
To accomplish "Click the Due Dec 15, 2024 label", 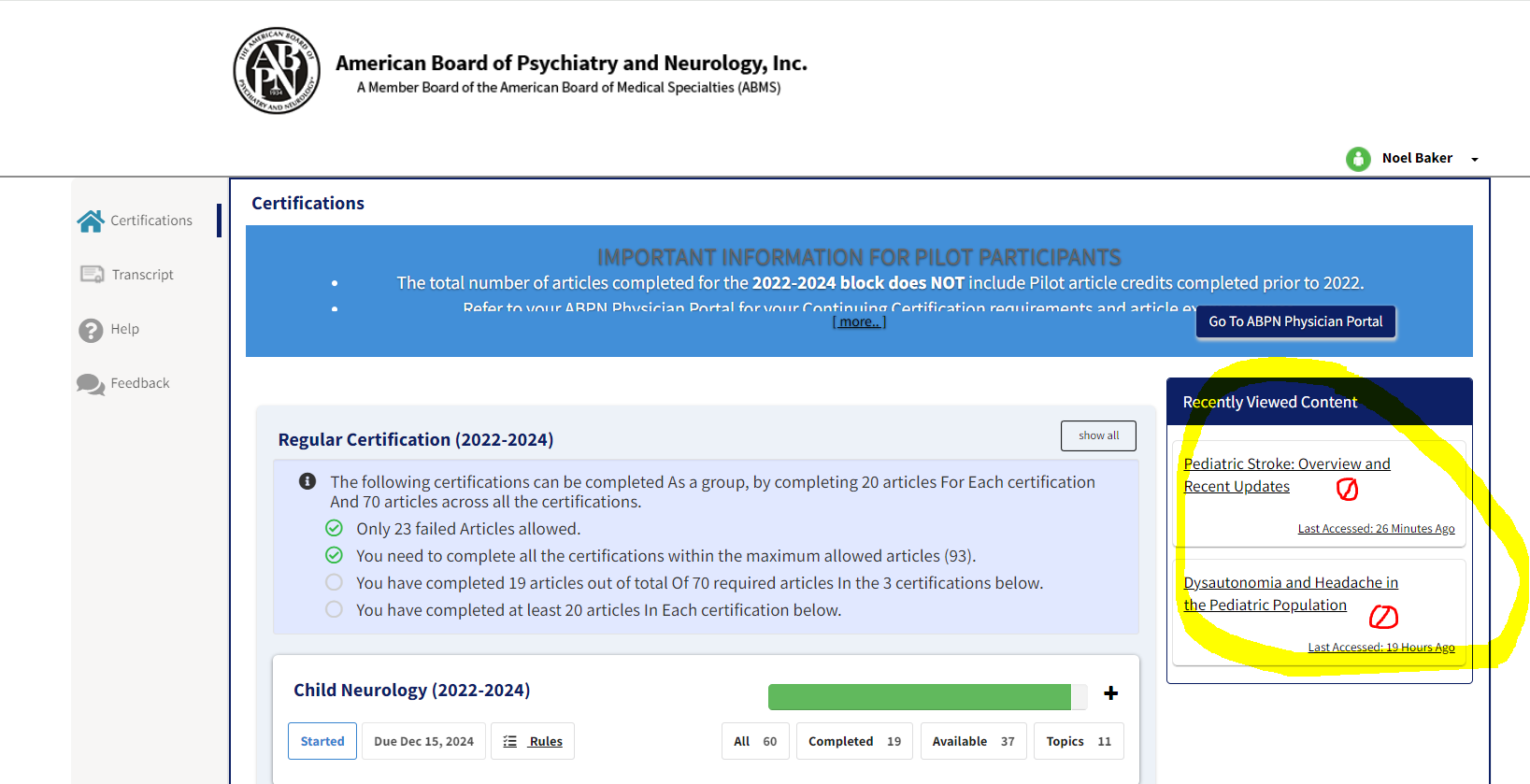I will [423, 741].
